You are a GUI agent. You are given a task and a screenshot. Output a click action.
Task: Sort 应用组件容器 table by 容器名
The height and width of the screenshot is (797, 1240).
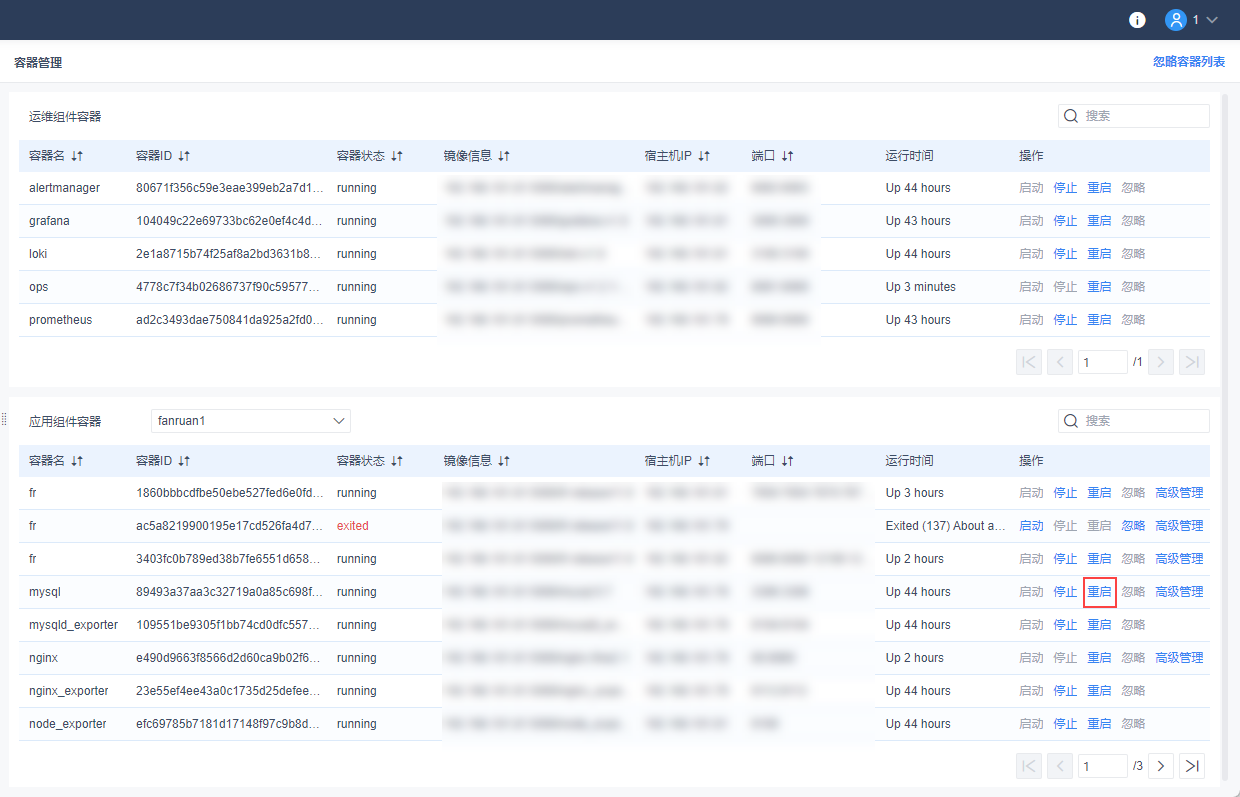pos(77,461)
